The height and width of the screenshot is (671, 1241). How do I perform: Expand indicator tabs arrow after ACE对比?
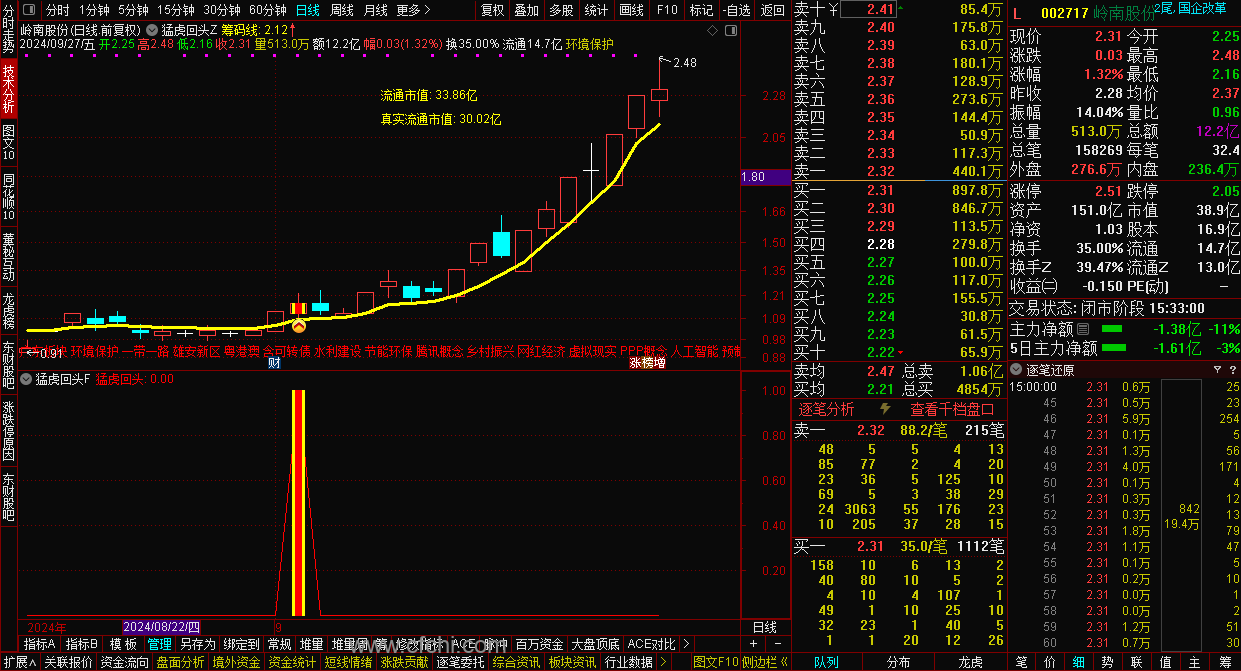click(x=686, y=644)
